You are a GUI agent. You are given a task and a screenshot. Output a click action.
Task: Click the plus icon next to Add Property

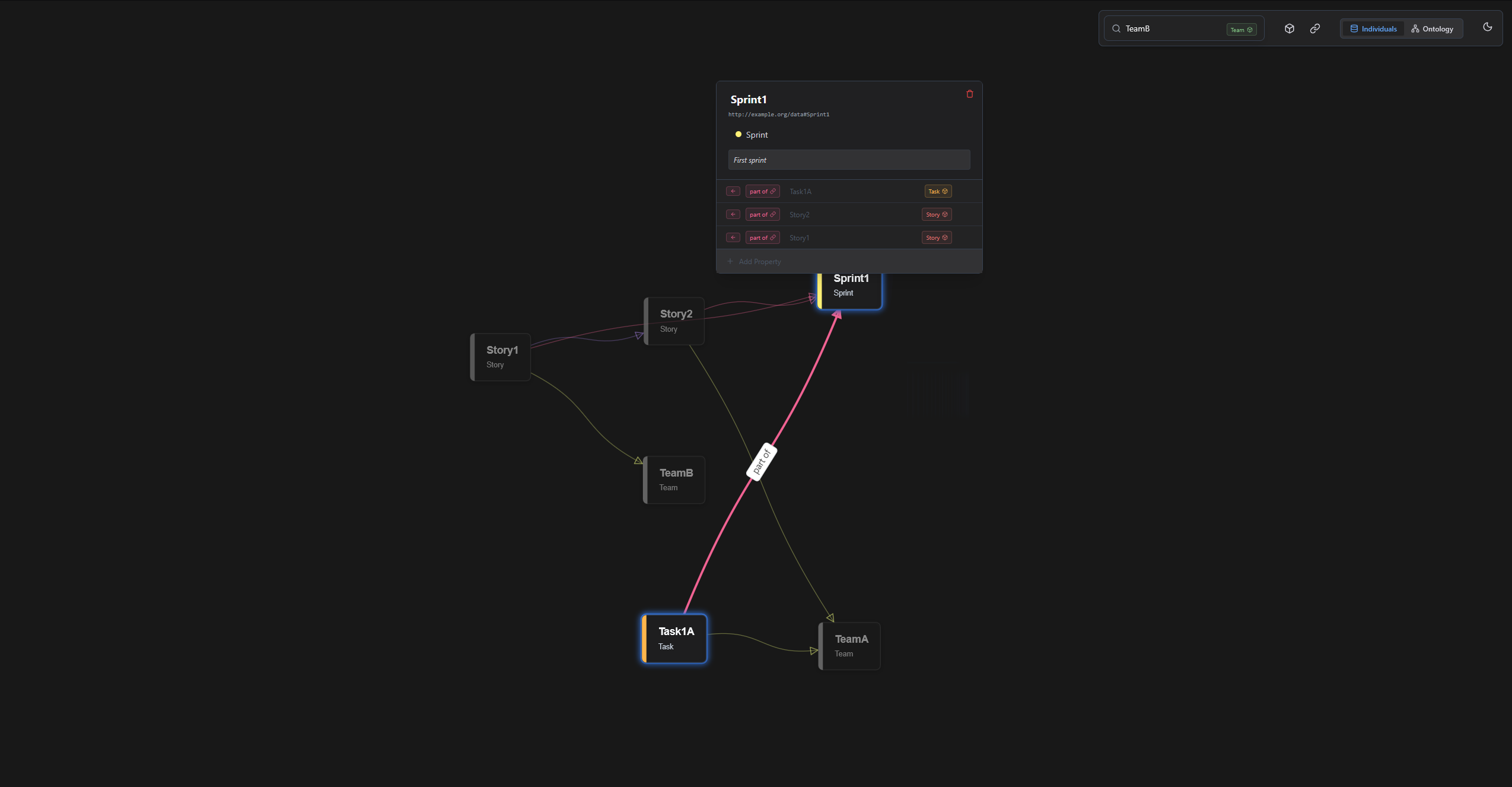(731, 261)
